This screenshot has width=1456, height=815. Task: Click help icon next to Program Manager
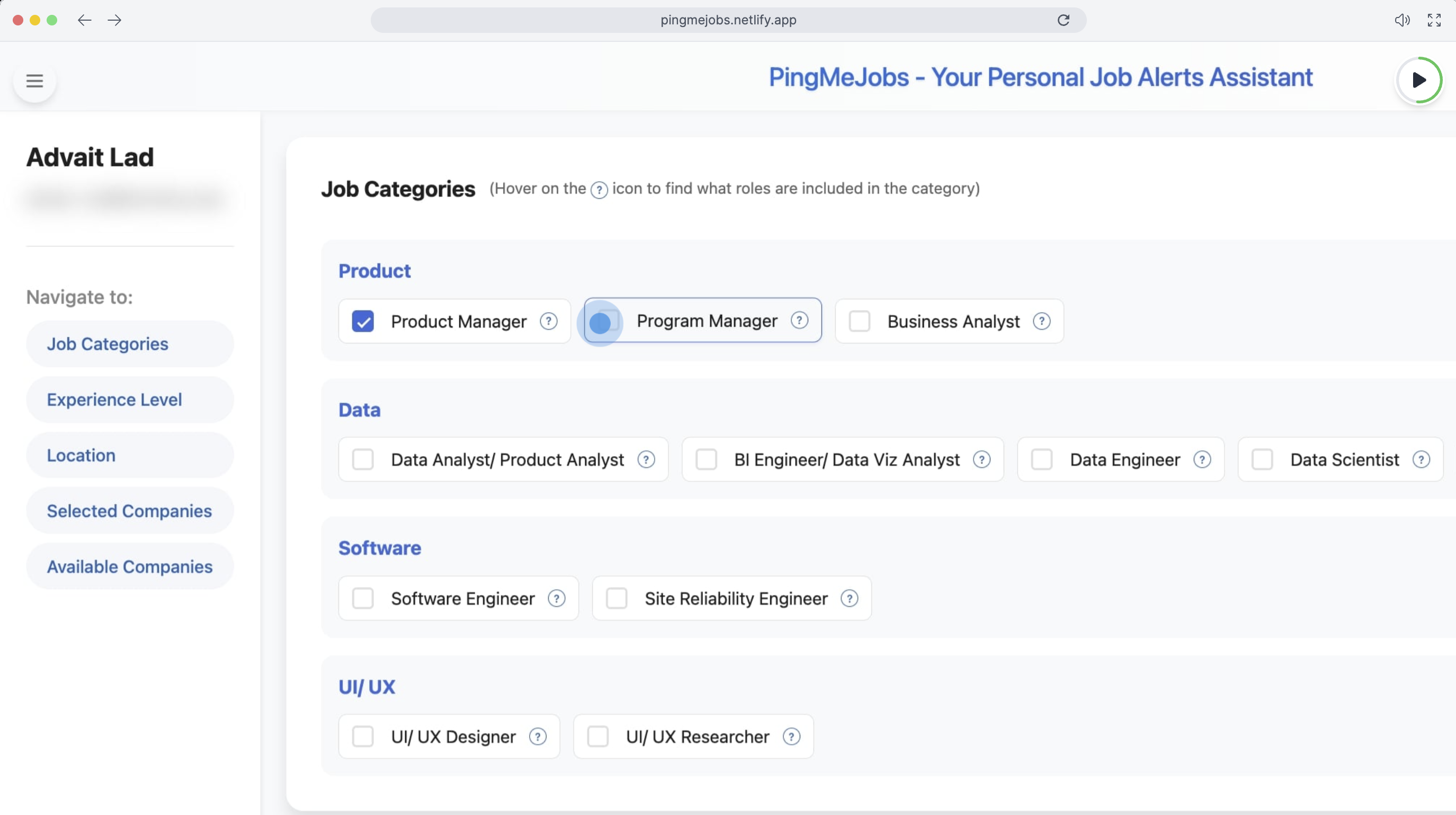tap(799, 321)
